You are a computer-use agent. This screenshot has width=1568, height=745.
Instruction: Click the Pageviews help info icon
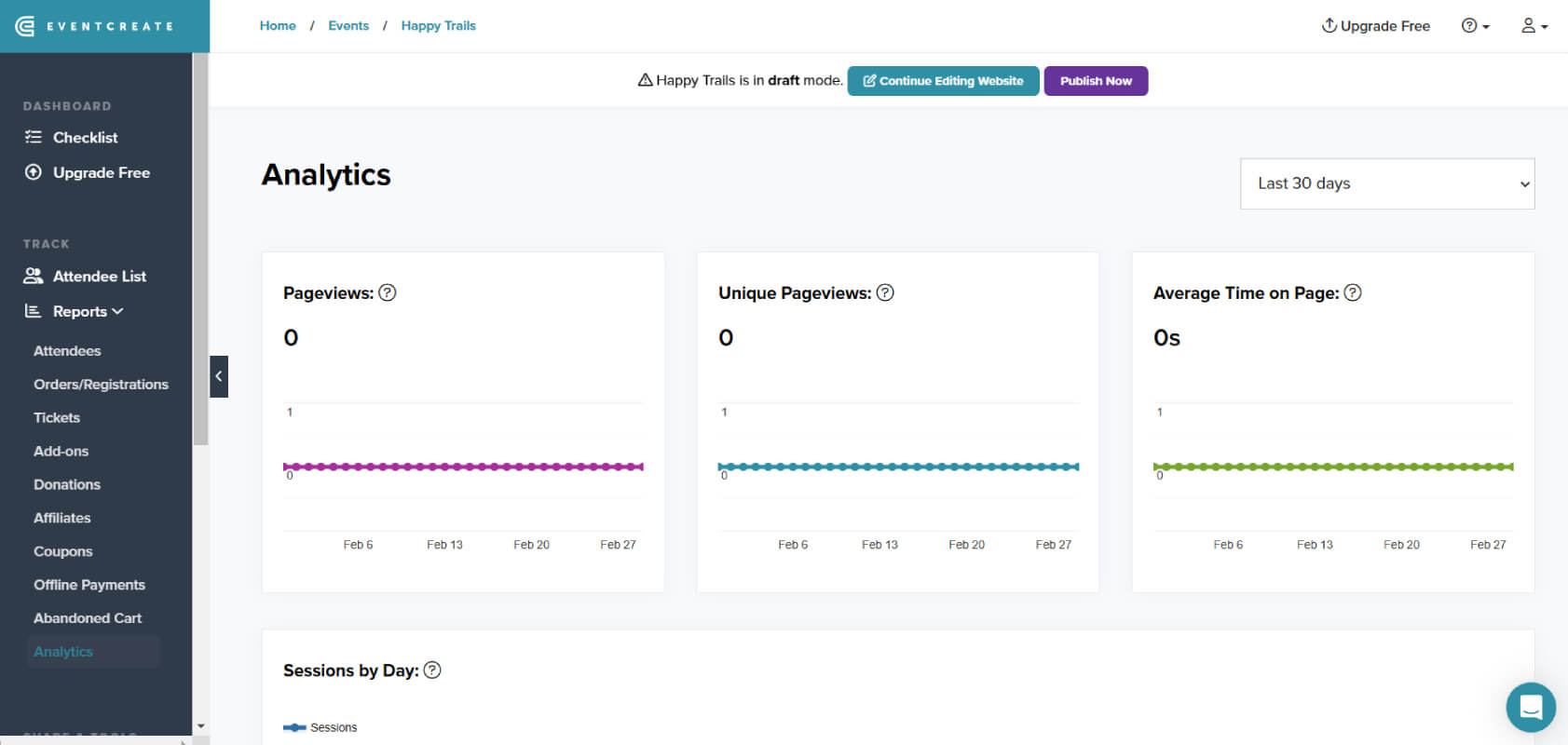(x=388, y=292)
